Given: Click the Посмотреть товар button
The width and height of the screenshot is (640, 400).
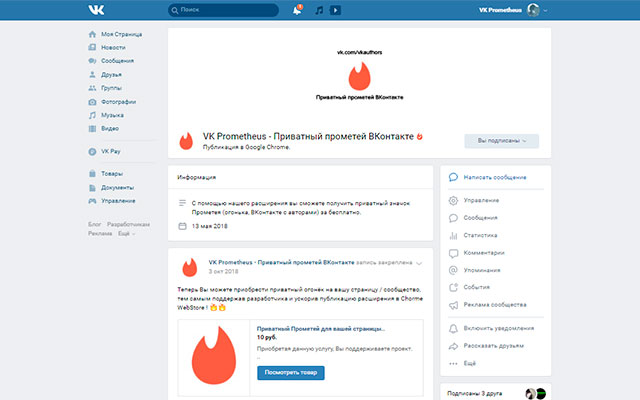Looking at the screenshot, I should (x=291, y=373).
